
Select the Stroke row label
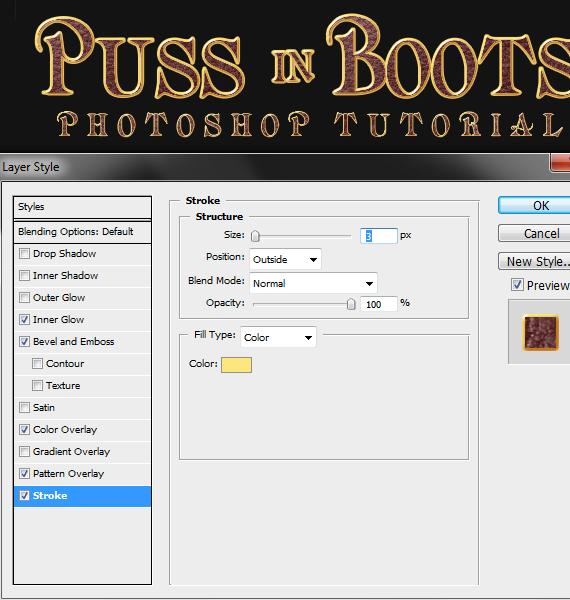50,496
